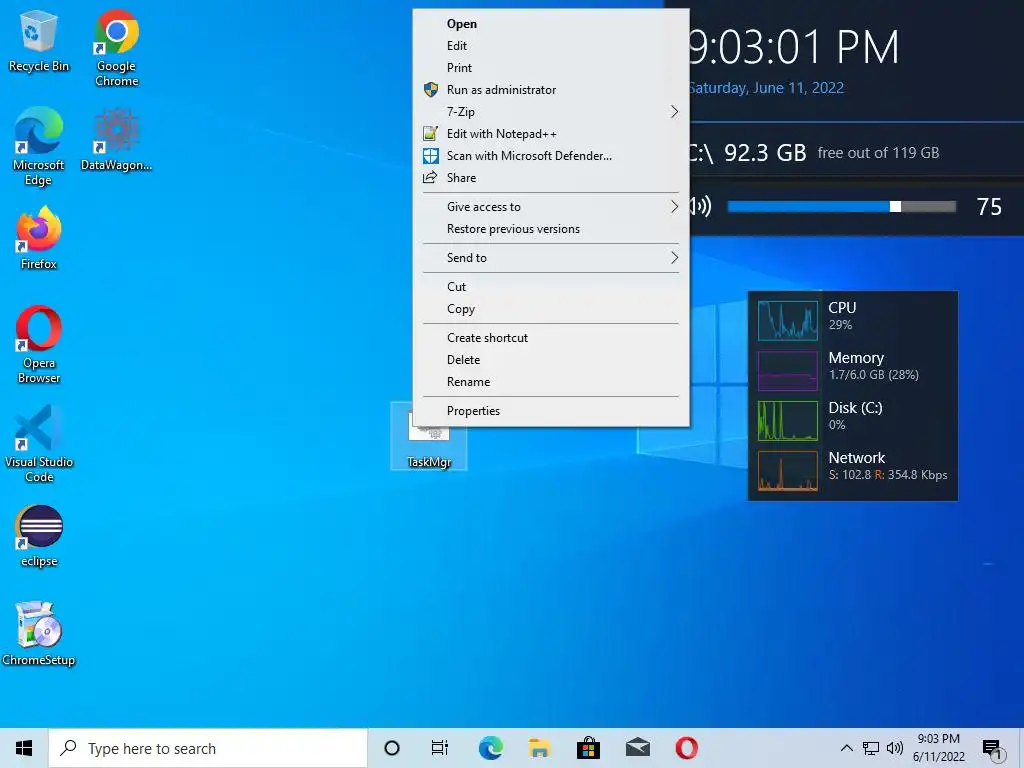Select Create shortcut
Screen dimensions: 1024x768
[x=551, y=338]
